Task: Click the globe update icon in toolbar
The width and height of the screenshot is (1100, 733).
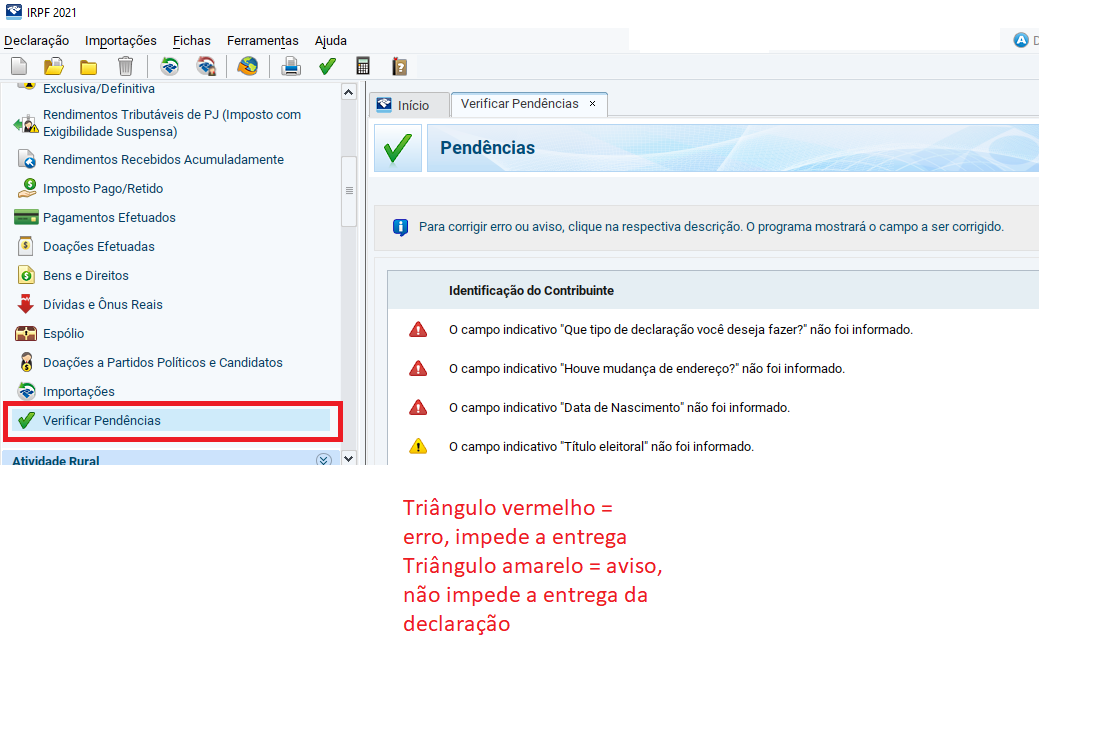Action: [247, 67]
